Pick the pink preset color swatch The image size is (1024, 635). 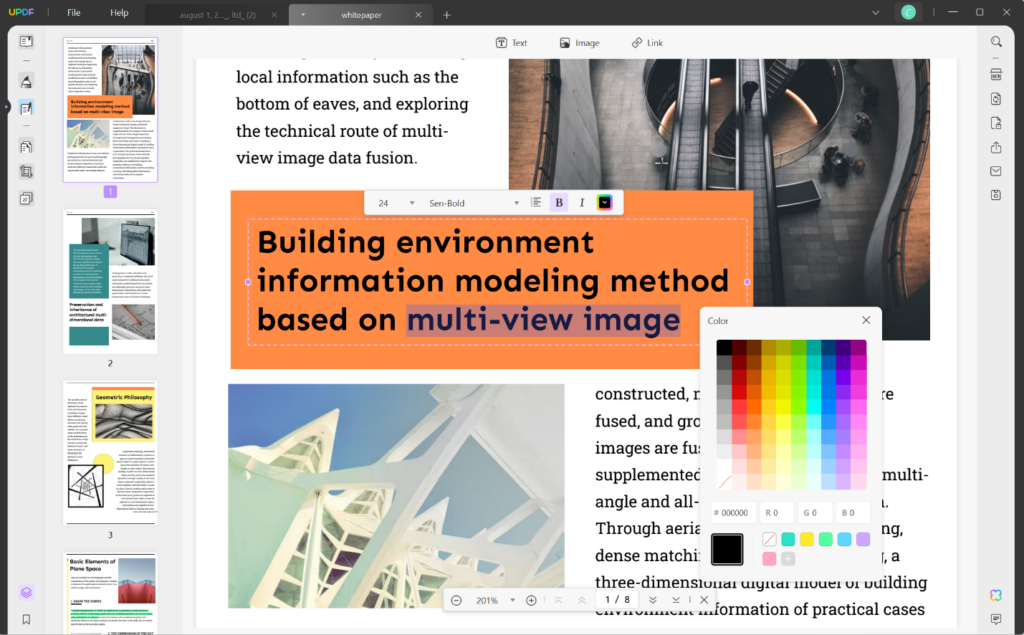coord(769,559)
